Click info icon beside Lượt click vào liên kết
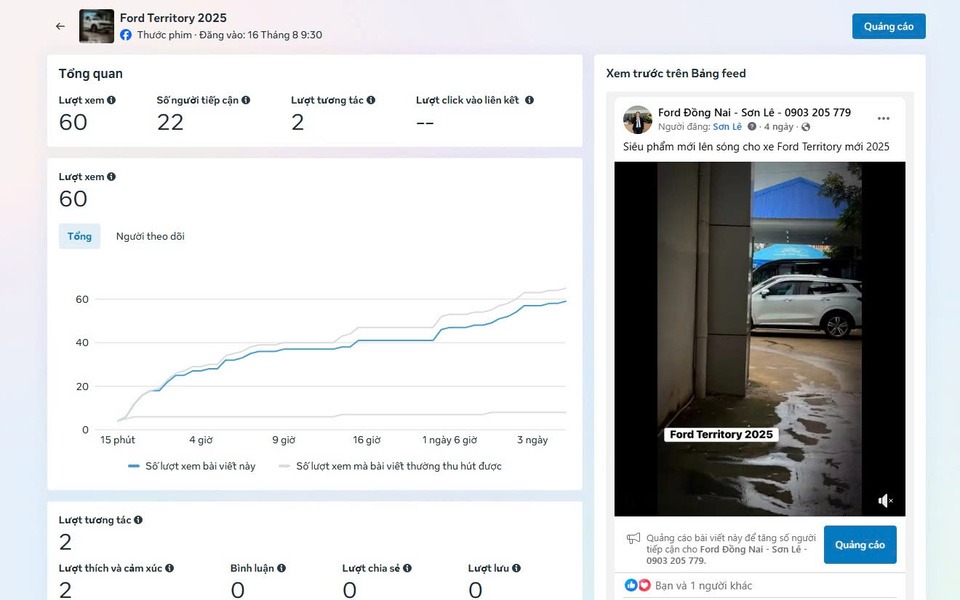960x600 pixels. (529, 100)
